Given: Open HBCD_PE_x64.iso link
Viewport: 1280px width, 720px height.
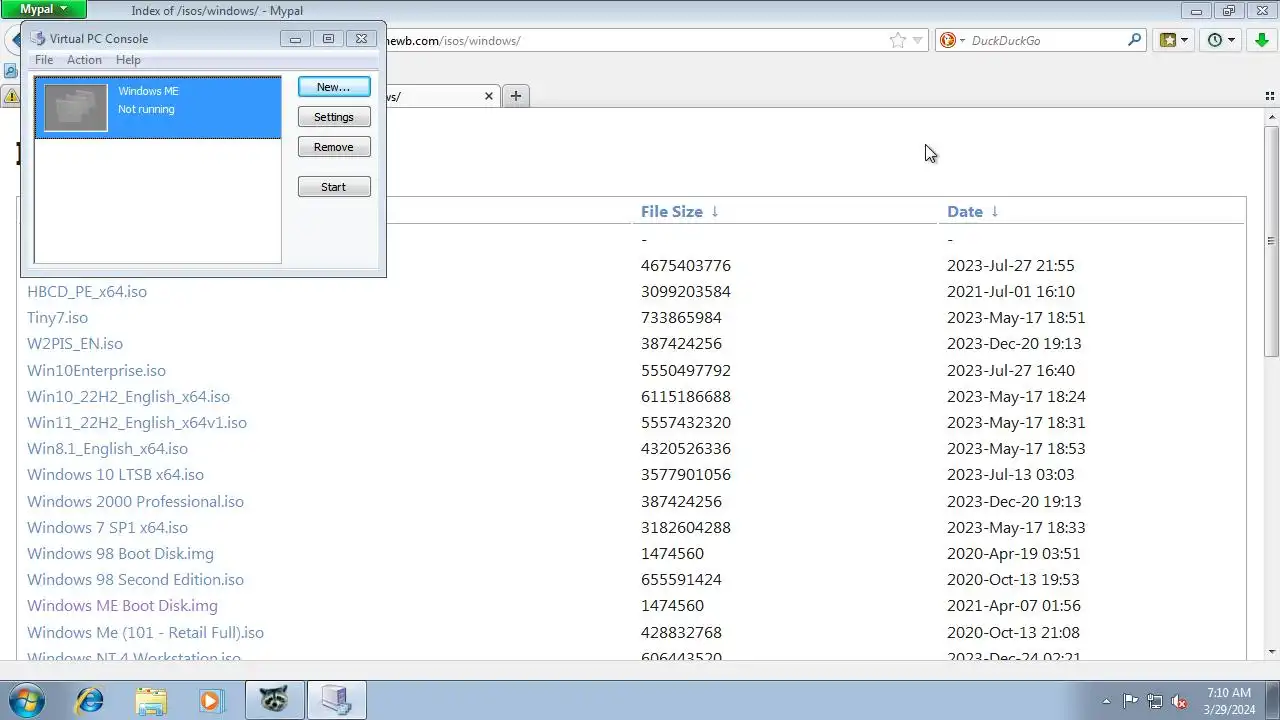Looking at the screenshot, I should pos(87,291).
